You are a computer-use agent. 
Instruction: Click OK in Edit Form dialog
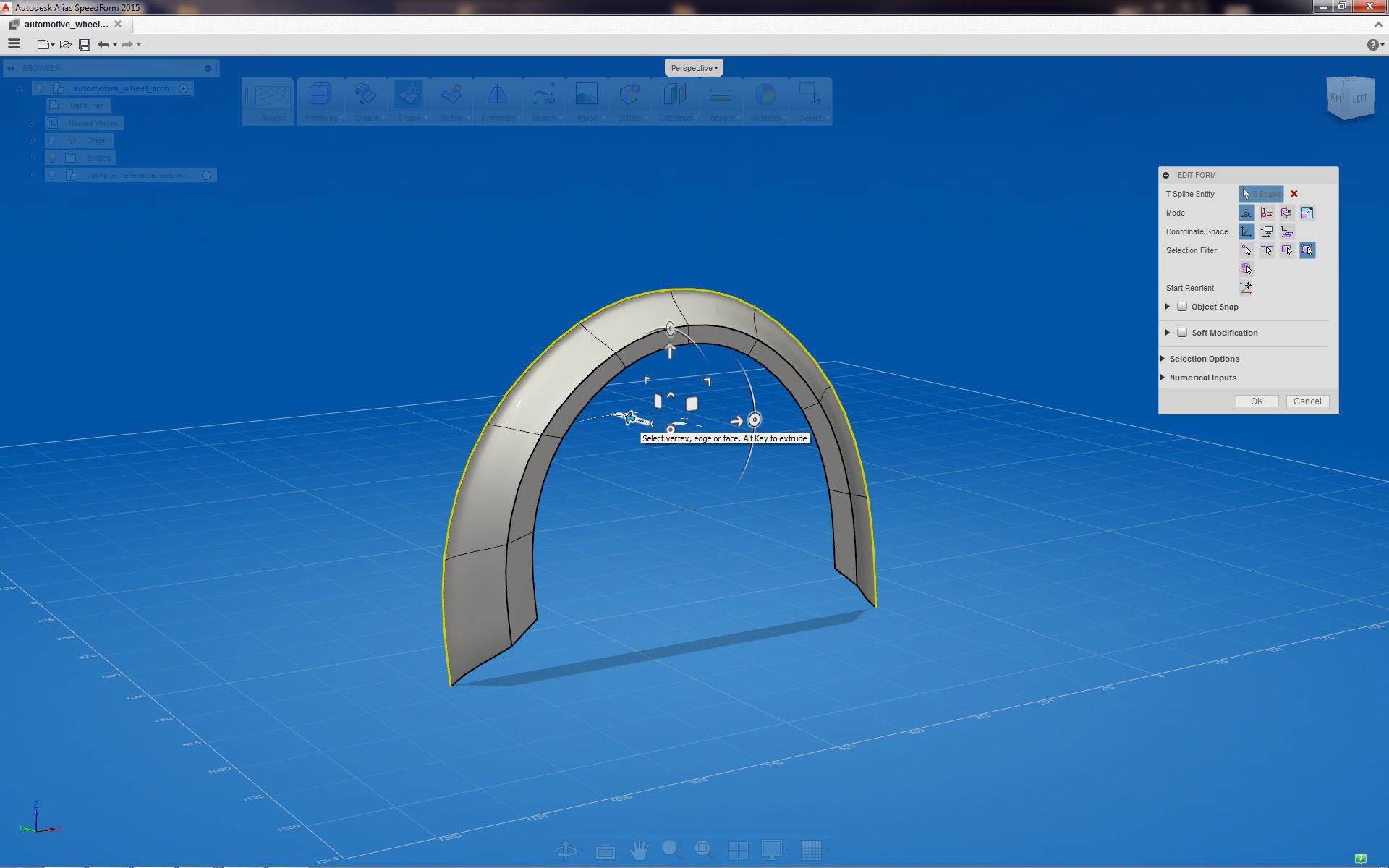coord(1257,401)
